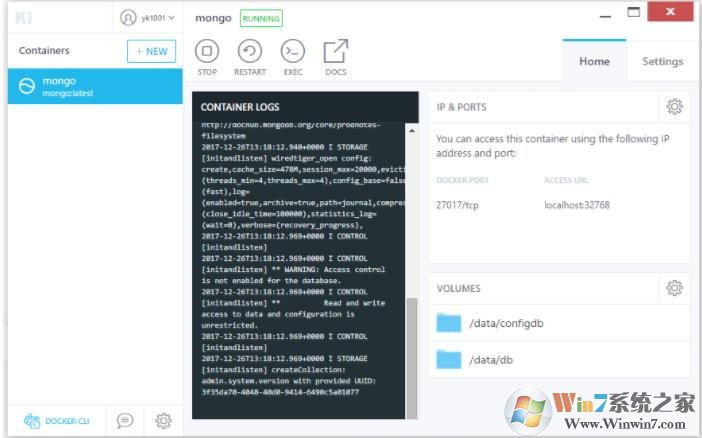
Task: Close the Kitematic window
Action: coord(670,11)
